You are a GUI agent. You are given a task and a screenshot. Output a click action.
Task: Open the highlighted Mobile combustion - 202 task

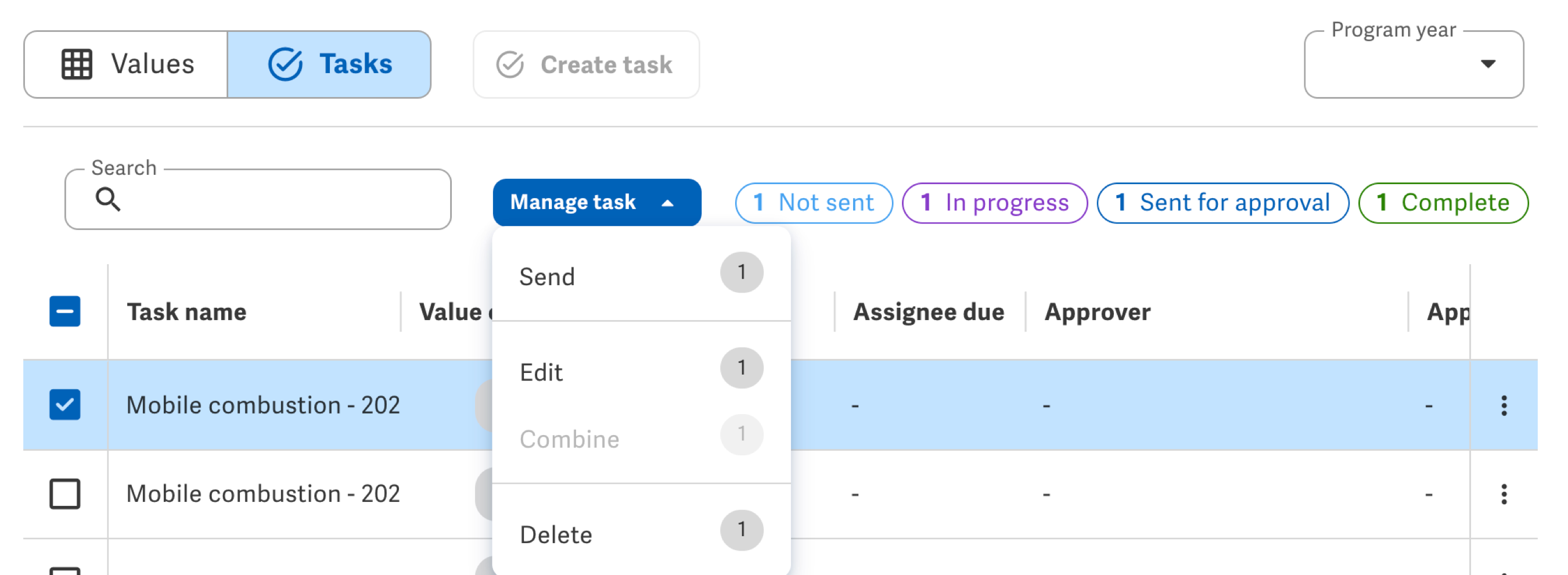(263, 405)
